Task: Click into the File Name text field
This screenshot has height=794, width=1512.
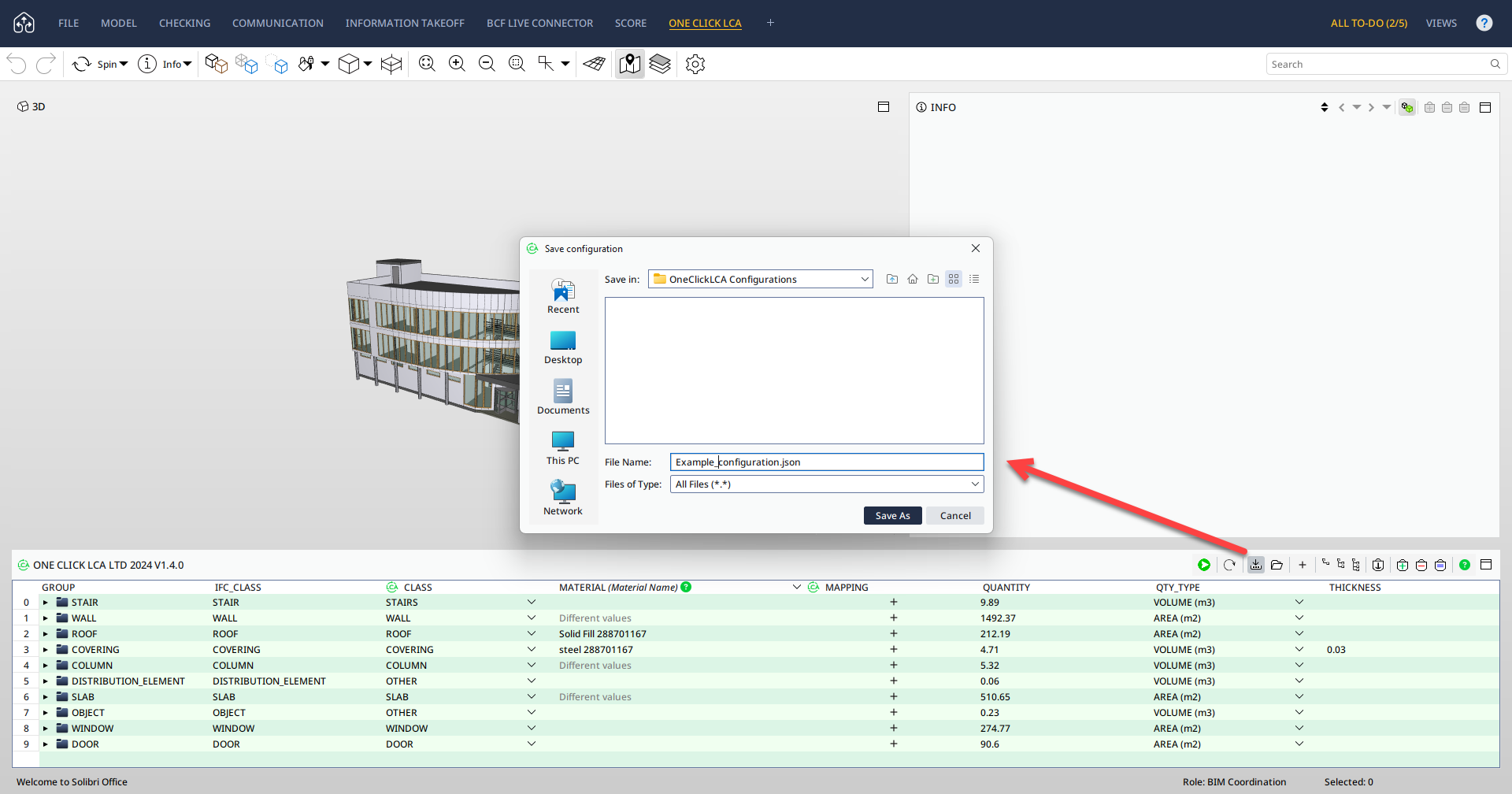Action: (x=827, y=462)
